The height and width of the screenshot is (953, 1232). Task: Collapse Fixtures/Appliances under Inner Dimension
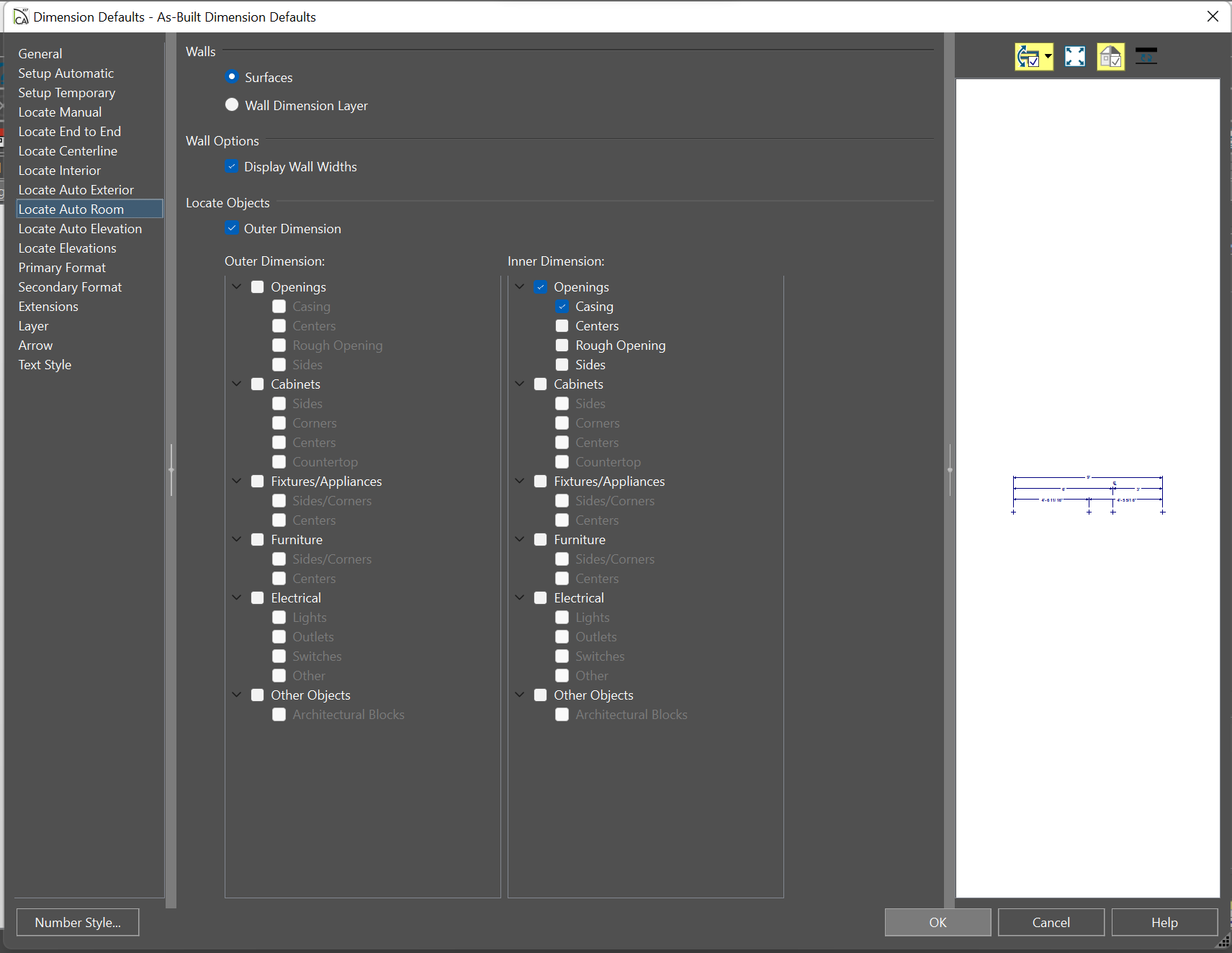tap(520, 481)
